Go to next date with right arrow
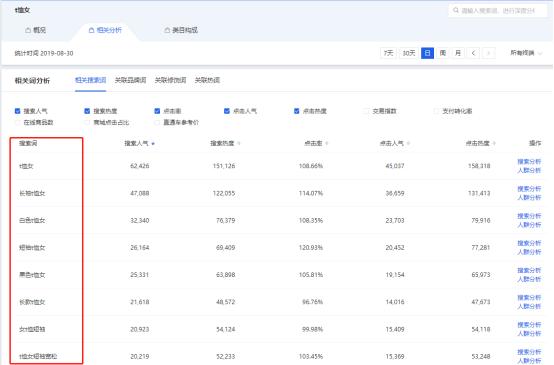Image resolution: width=554 pixels, height=365 pixels. (489, 53)
